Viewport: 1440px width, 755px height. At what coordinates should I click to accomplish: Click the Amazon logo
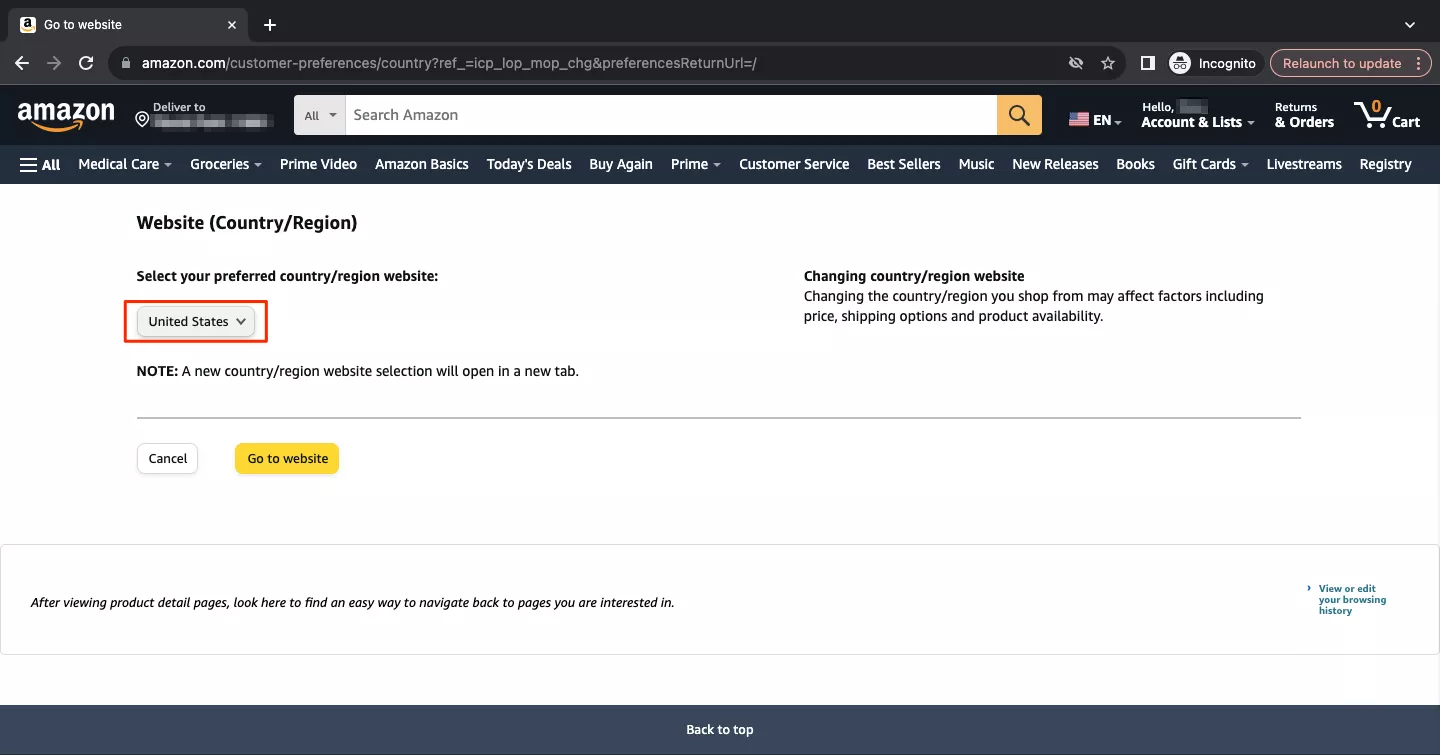click(66, 116)
